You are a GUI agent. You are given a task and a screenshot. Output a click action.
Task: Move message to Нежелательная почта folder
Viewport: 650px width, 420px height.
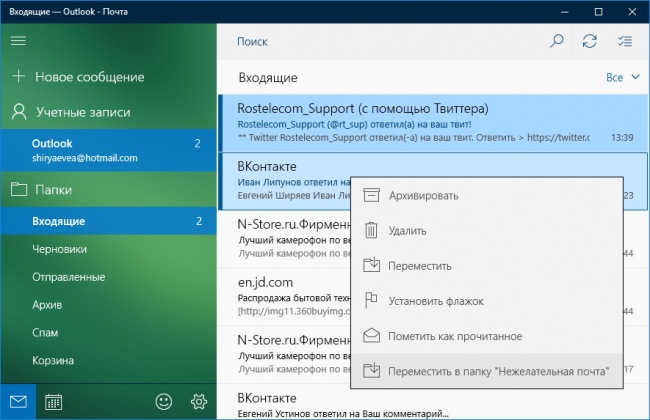click(x=487, y=371)
